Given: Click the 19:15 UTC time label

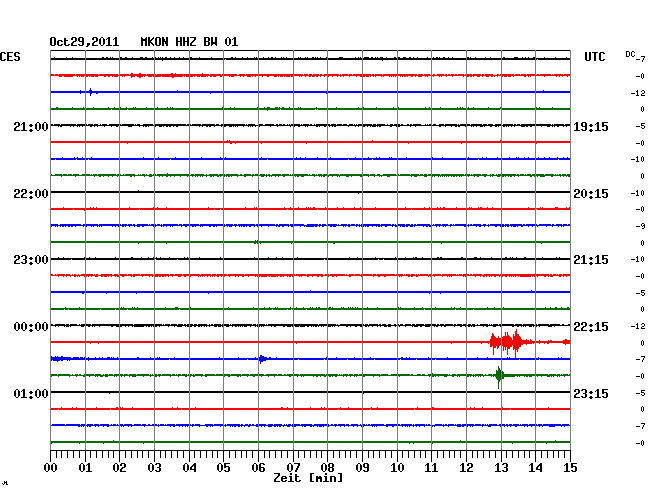Looking at the screenshot, I should [x=591, y=127].
